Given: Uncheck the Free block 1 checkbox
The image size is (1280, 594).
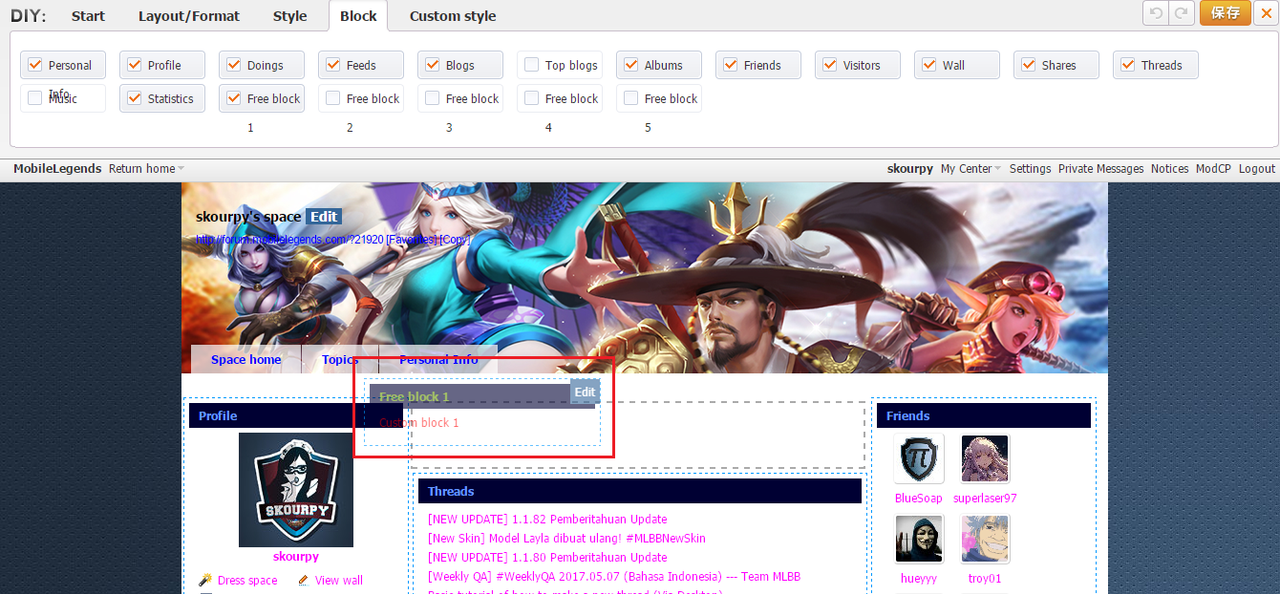Looking at the screenshot, I should tap(234, 98).
